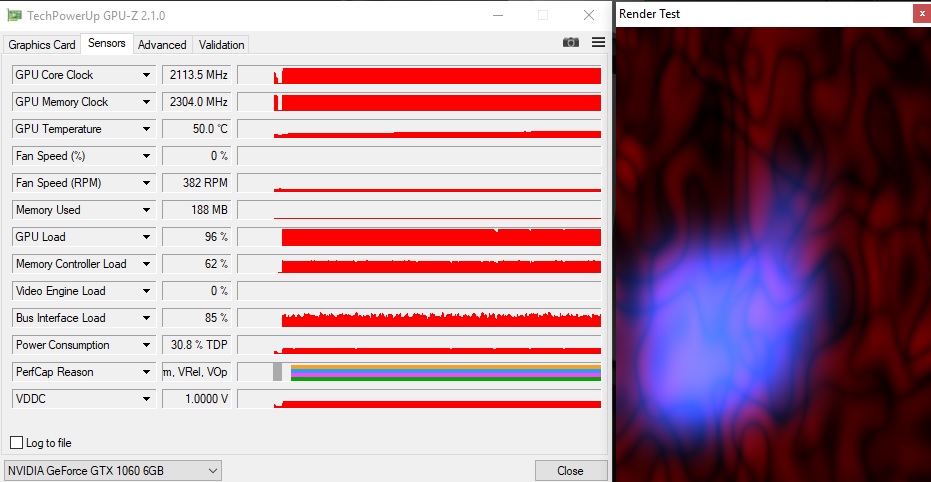Open the Bus Interface Load dropdown
The height and width of the screenshot is (482, 931).
146,318
